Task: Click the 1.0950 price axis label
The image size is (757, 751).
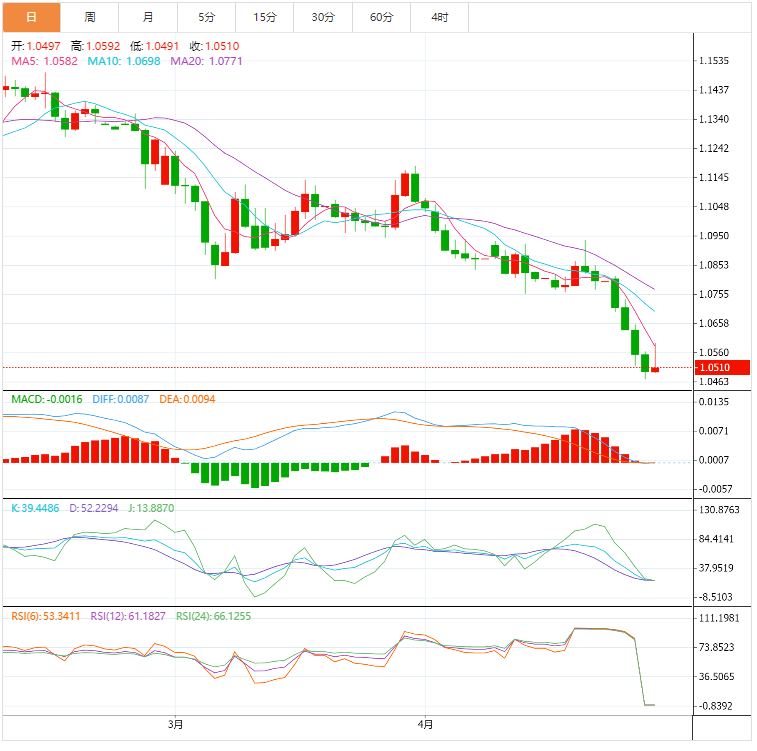Action: pos(714,236)
